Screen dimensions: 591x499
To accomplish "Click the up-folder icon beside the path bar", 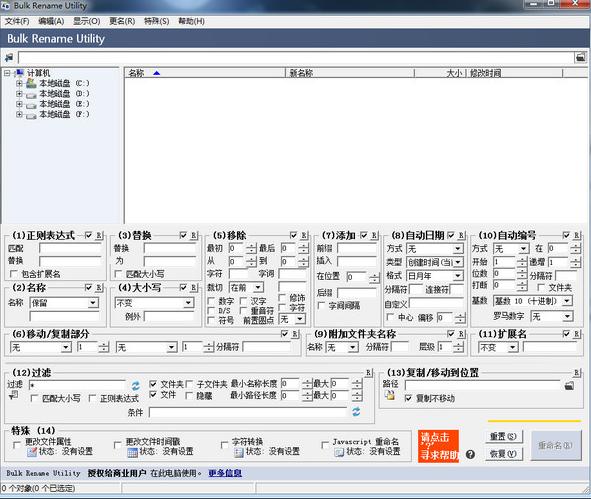I will click(9, 58).
